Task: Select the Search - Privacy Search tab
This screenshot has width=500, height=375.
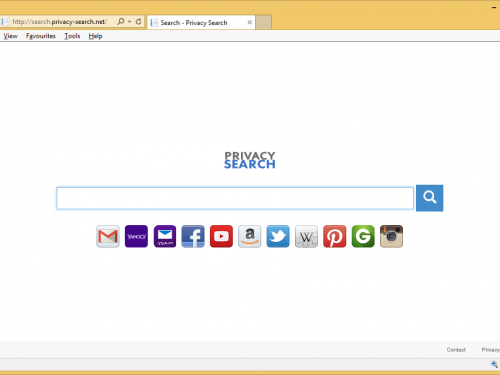Action: pos(201,22)
